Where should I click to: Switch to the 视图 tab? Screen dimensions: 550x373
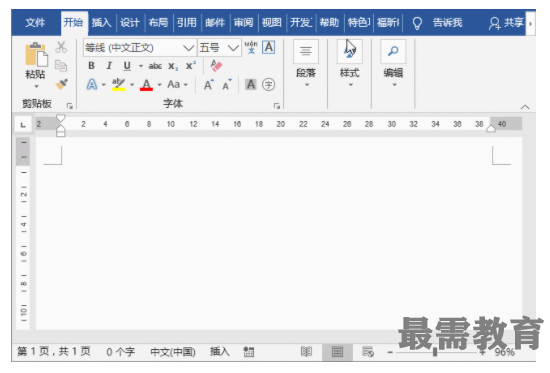[x=272, y=23]
